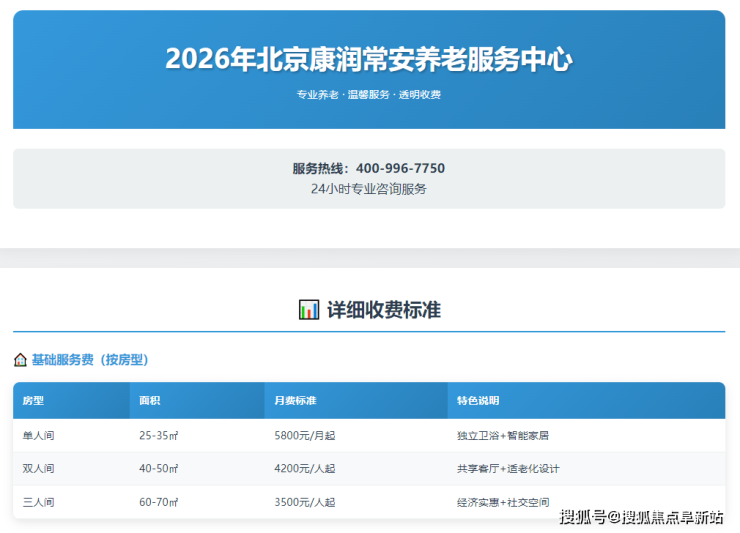Viewport: 740px width, 533px height.
Task: Click the 基础服务费（按房型）section heading
Action: click(90, 360)
